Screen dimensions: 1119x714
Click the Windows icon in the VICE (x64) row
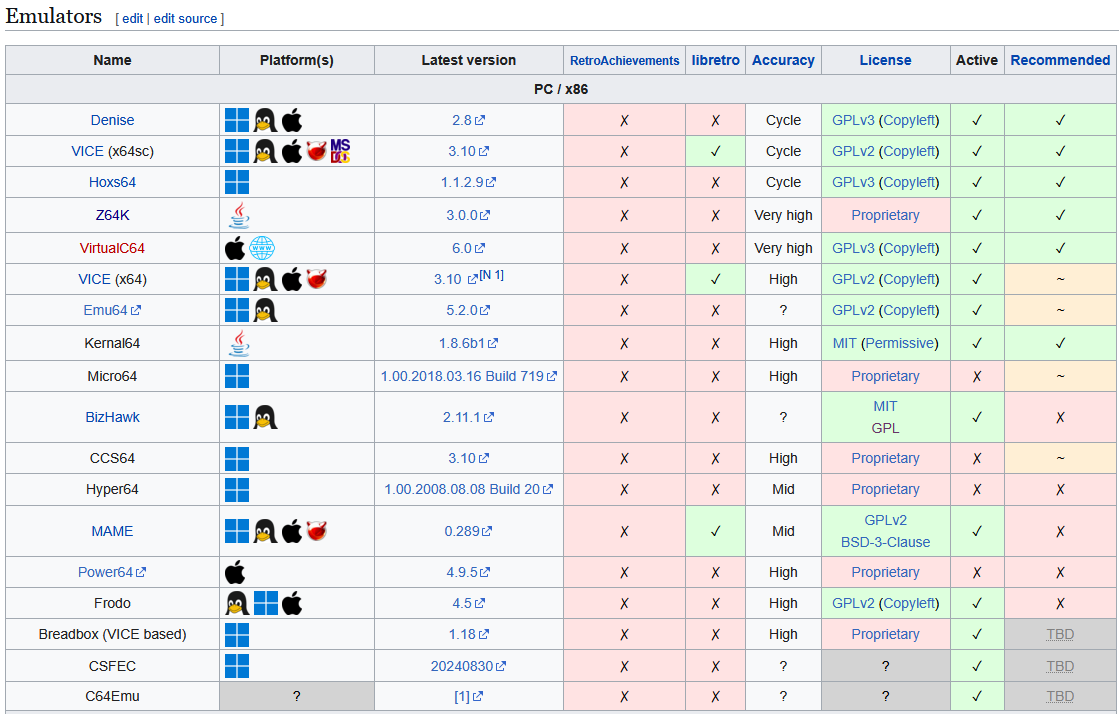[237, 279]
